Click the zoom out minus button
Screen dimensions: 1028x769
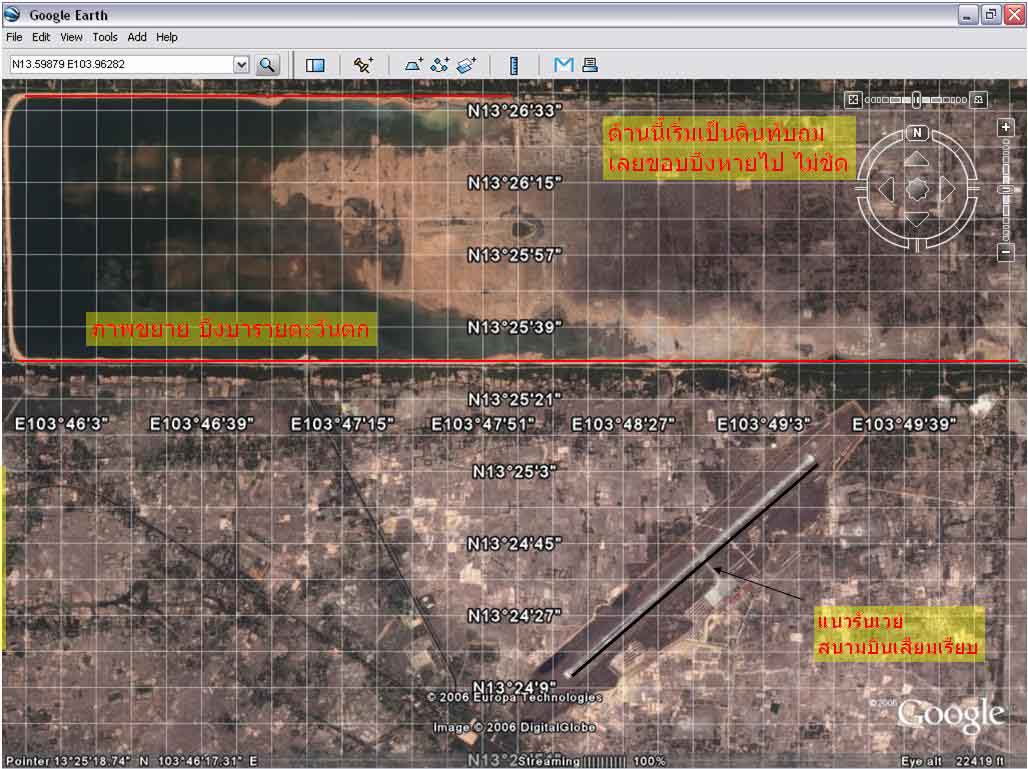point(1006,252)
